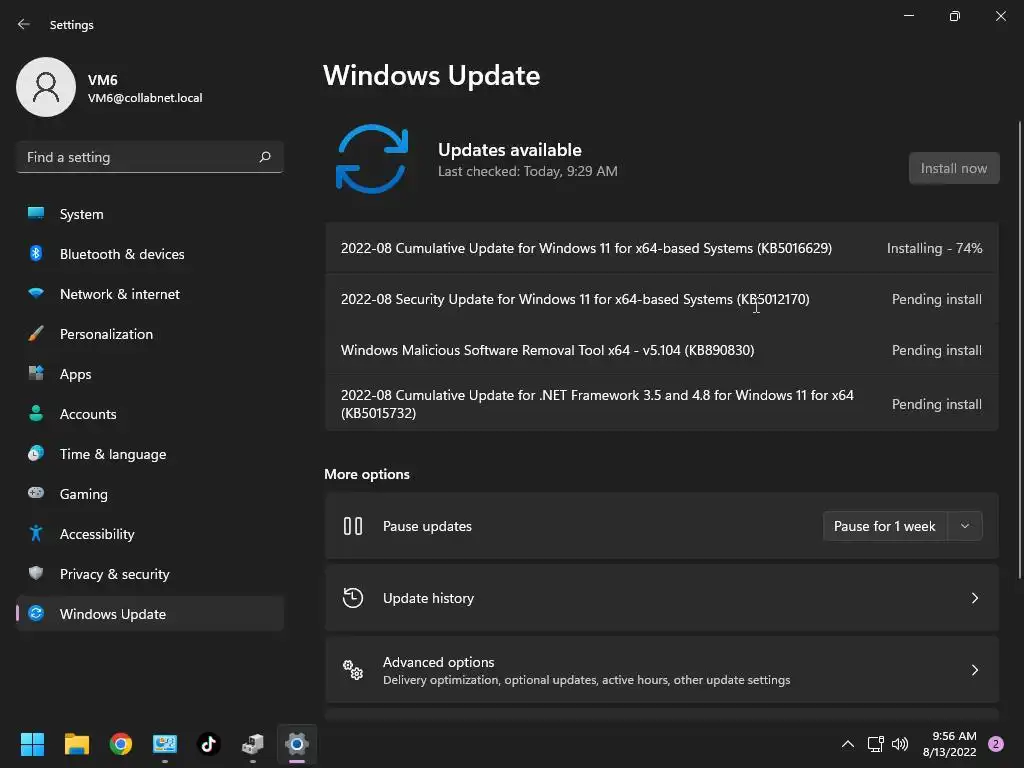Viewport: 1024px width, 768px height.
Task: Open Bluetooth & devices
Action: (150, 254)
